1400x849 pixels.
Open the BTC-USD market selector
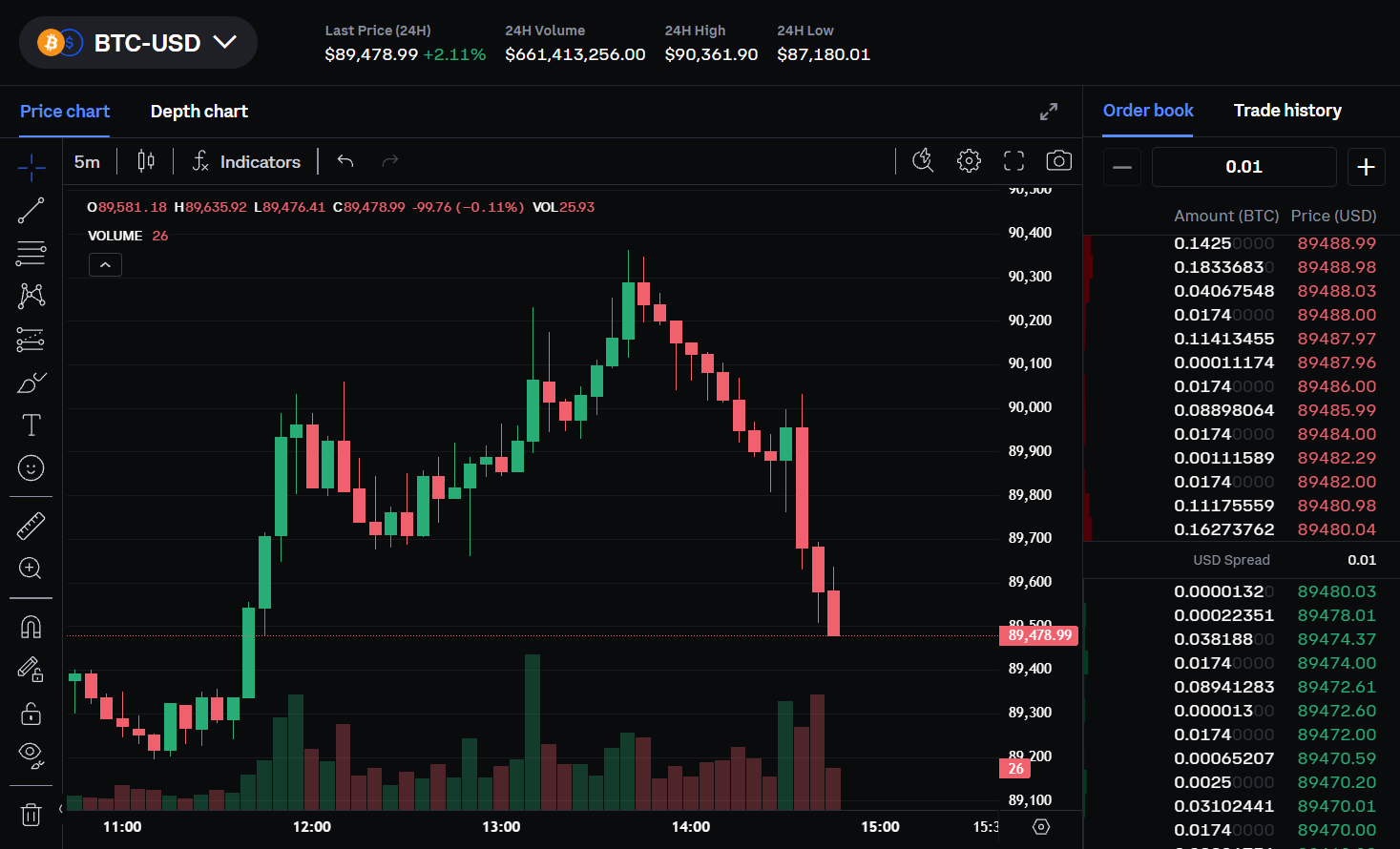click(x=137, y=43)
